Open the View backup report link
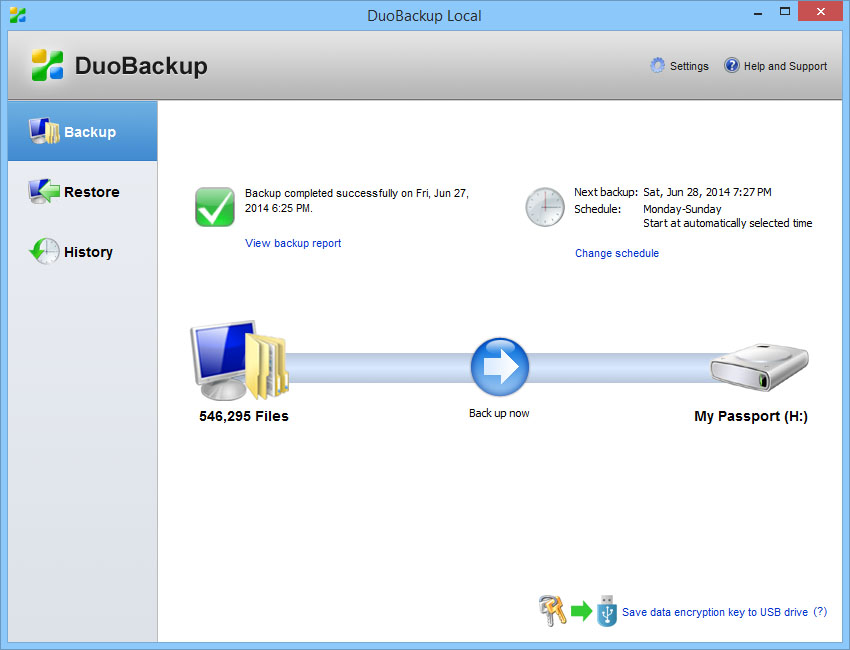This screenshot has width=850, height=650. (293, 243)
